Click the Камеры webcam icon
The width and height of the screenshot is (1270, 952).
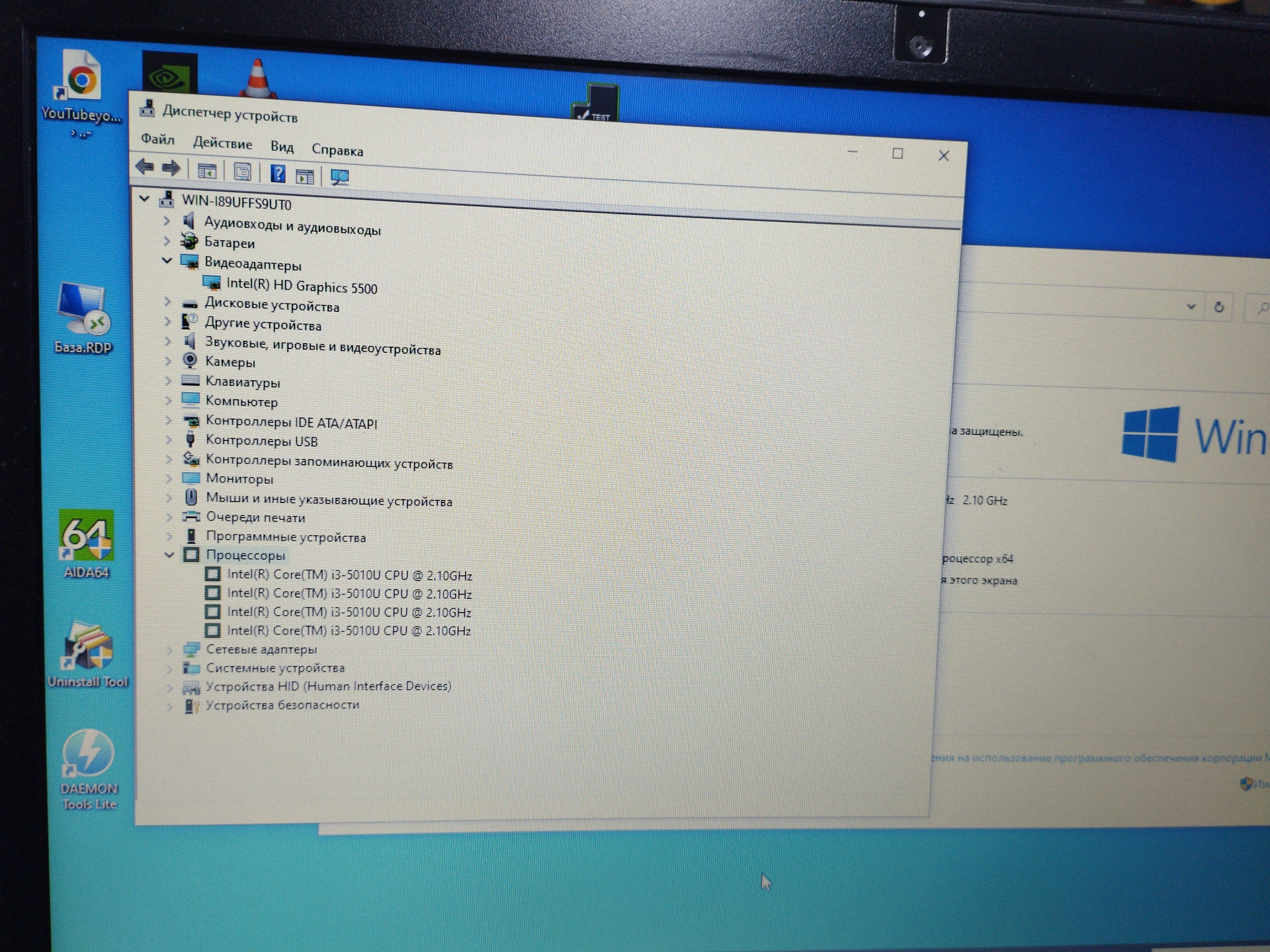190,360
